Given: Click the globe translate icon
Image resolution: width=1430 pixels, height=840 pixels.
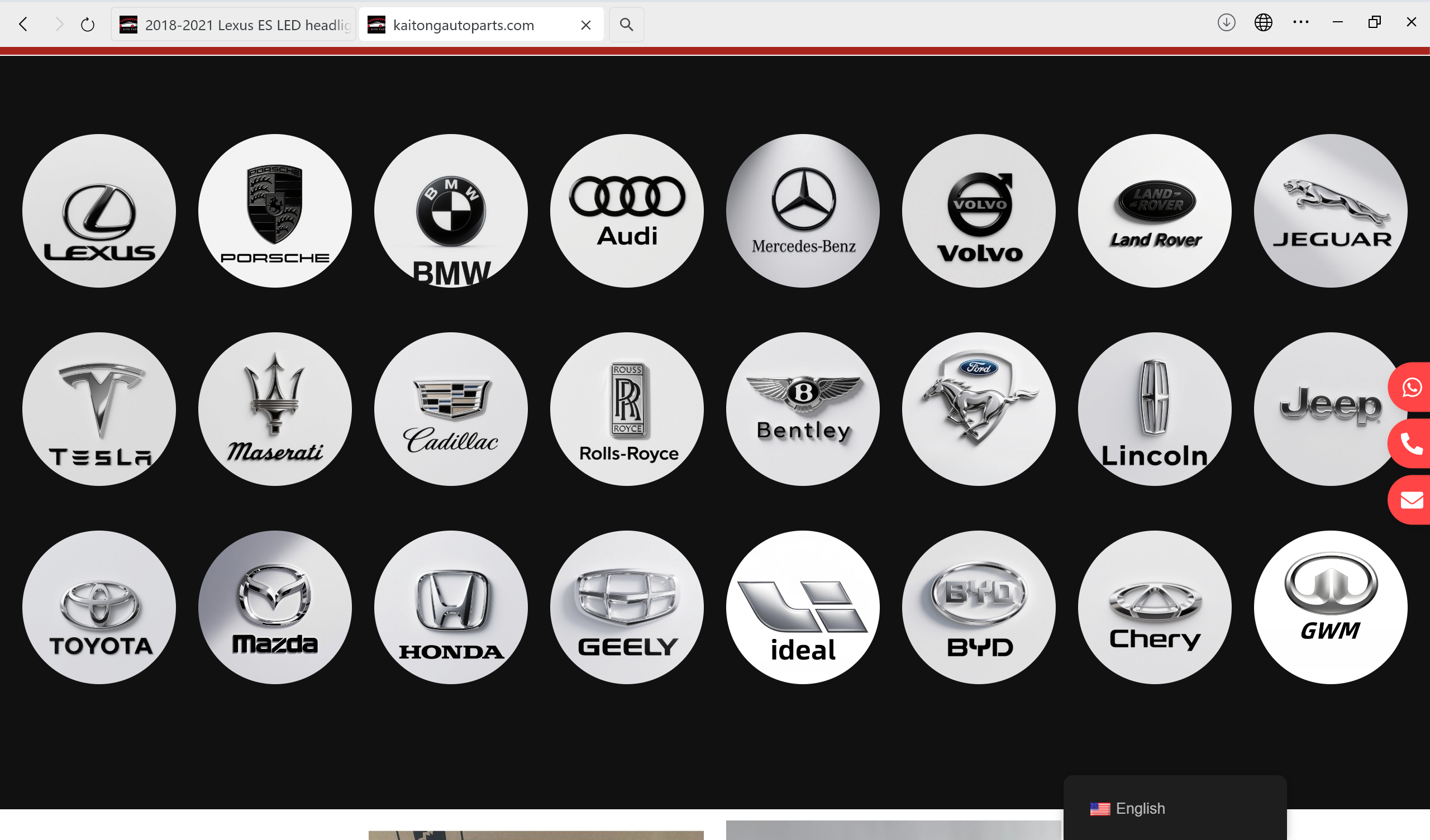Looking at the screenshot, I should (1262, 23).
